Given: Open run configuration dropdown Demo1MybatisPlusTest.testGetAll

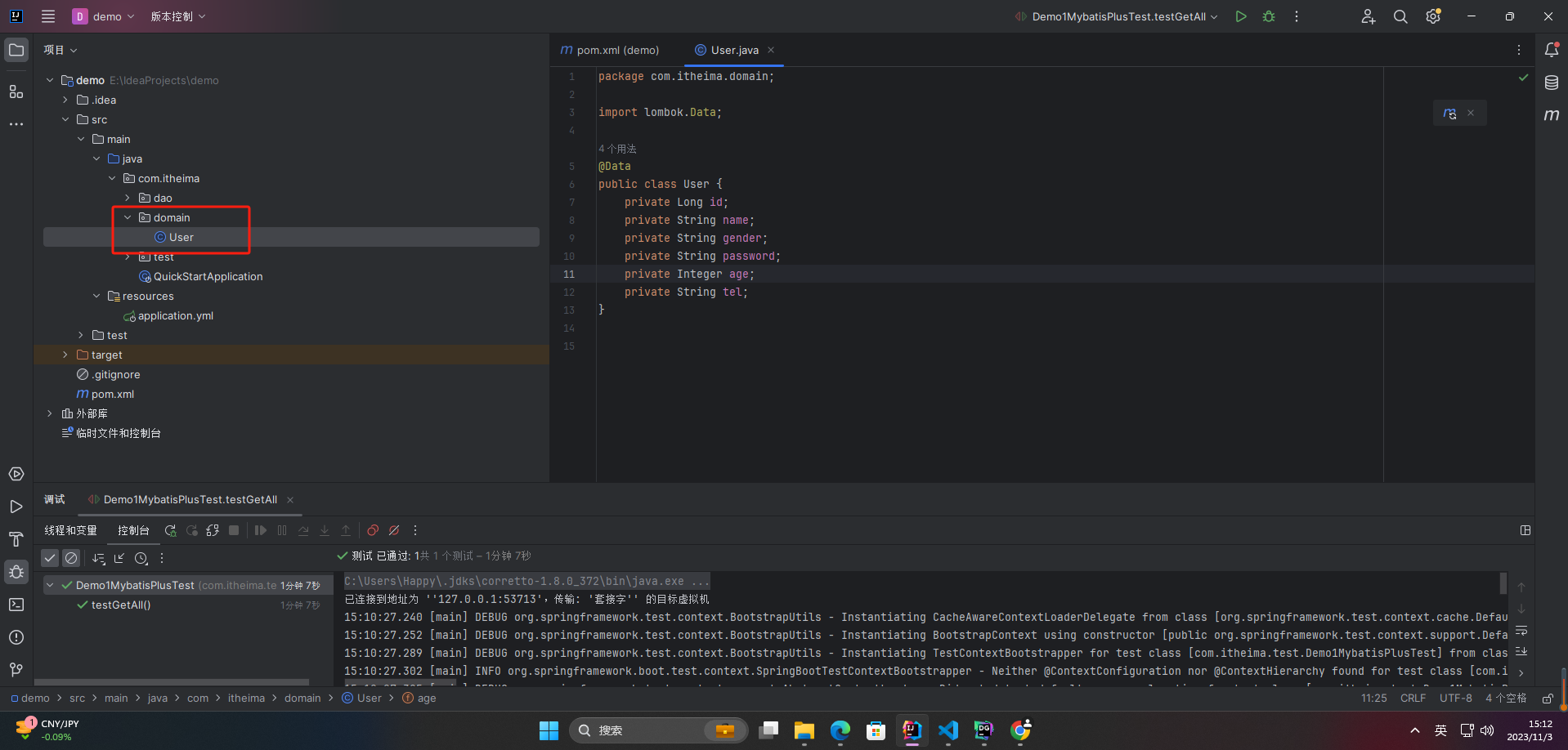Looking at the screenshot, I should [x=1117, y=16].
